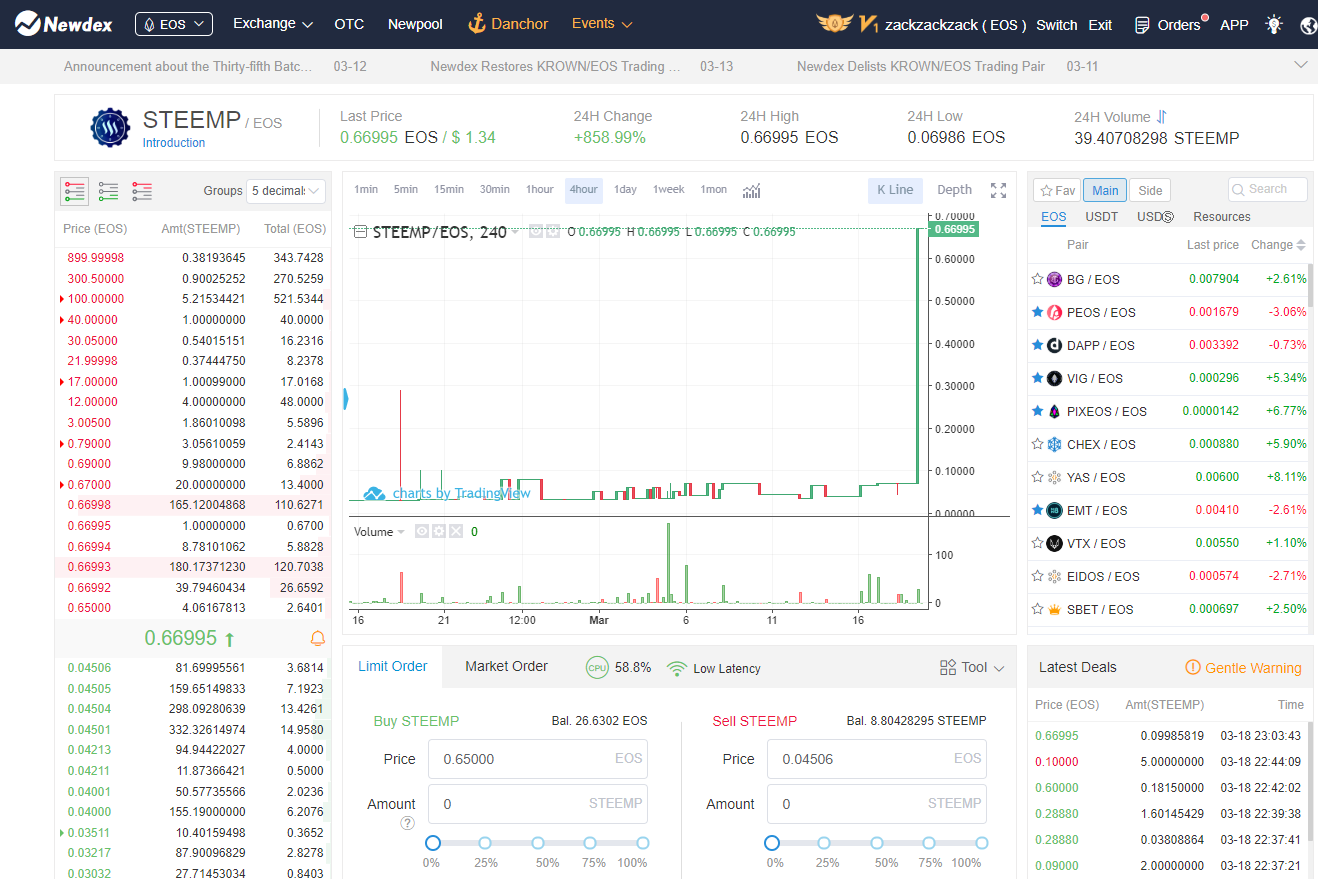Viewport: 1318px width, 879px height.
Task: Switch to the USDT market tab
Action: pos(1101,216)
